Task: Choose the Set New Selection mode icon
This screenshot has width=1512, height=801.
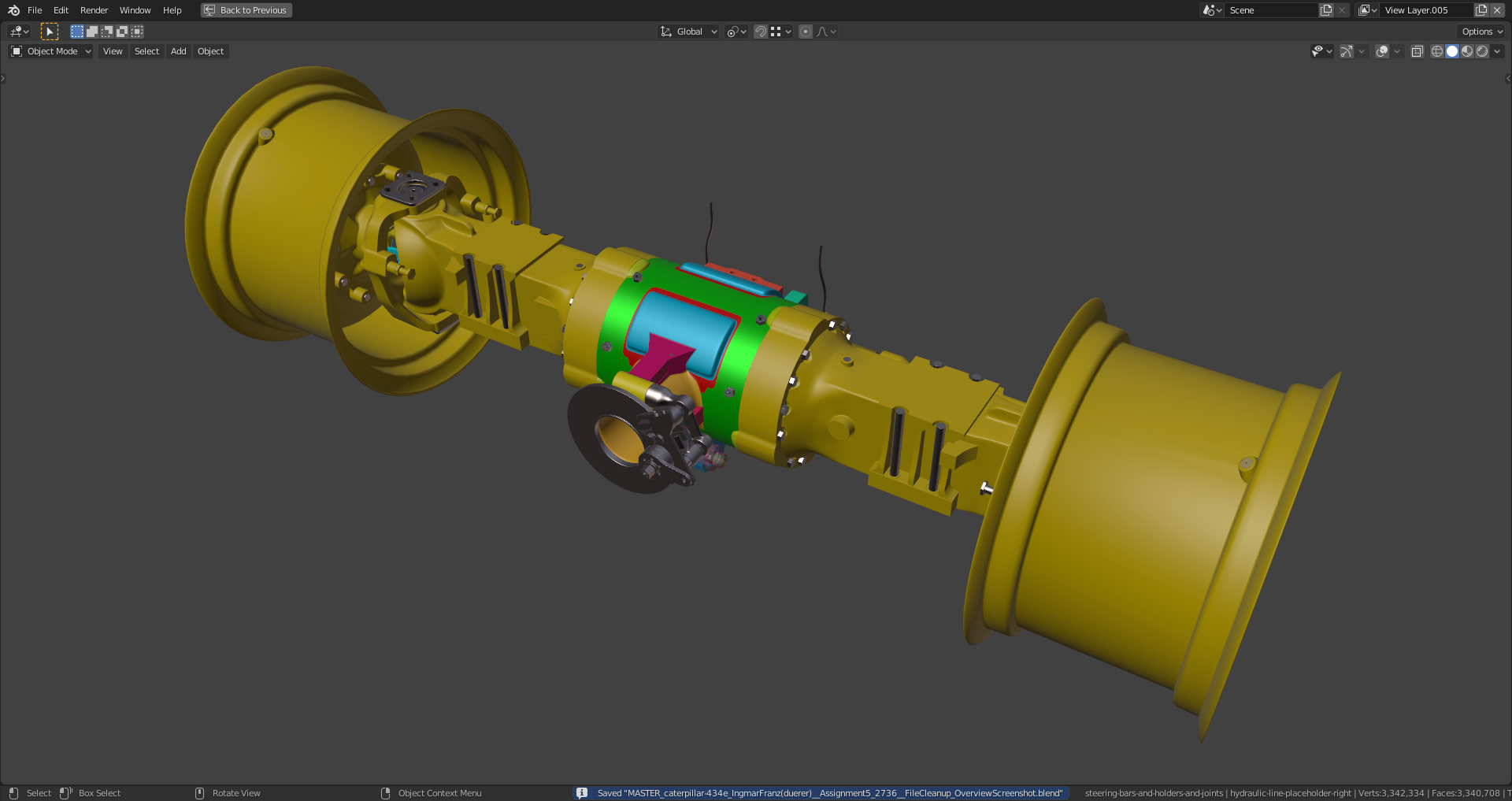Action: pos(77,32)
